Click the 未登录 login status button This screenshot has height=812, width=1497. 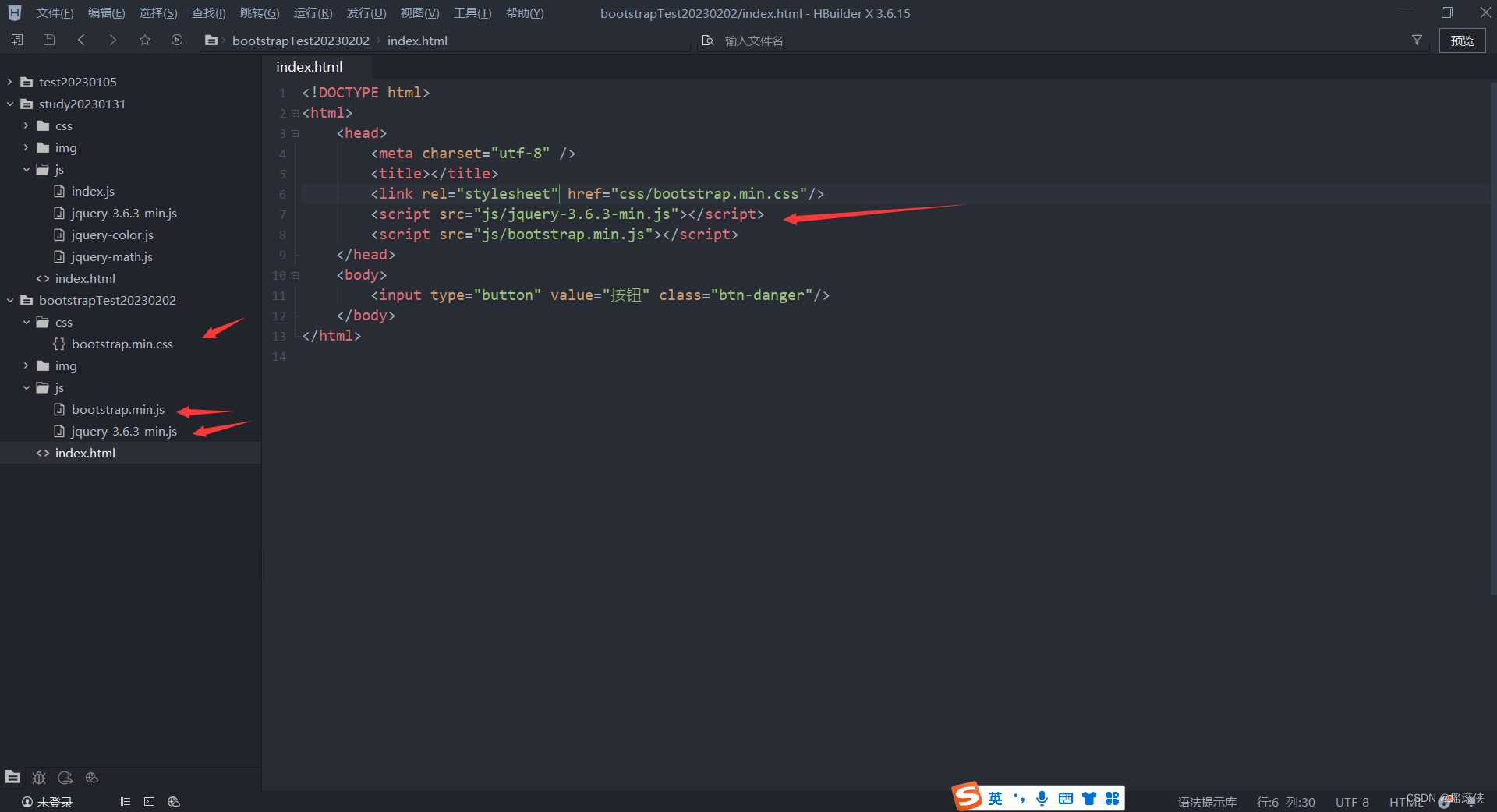(x=47, y=802)
